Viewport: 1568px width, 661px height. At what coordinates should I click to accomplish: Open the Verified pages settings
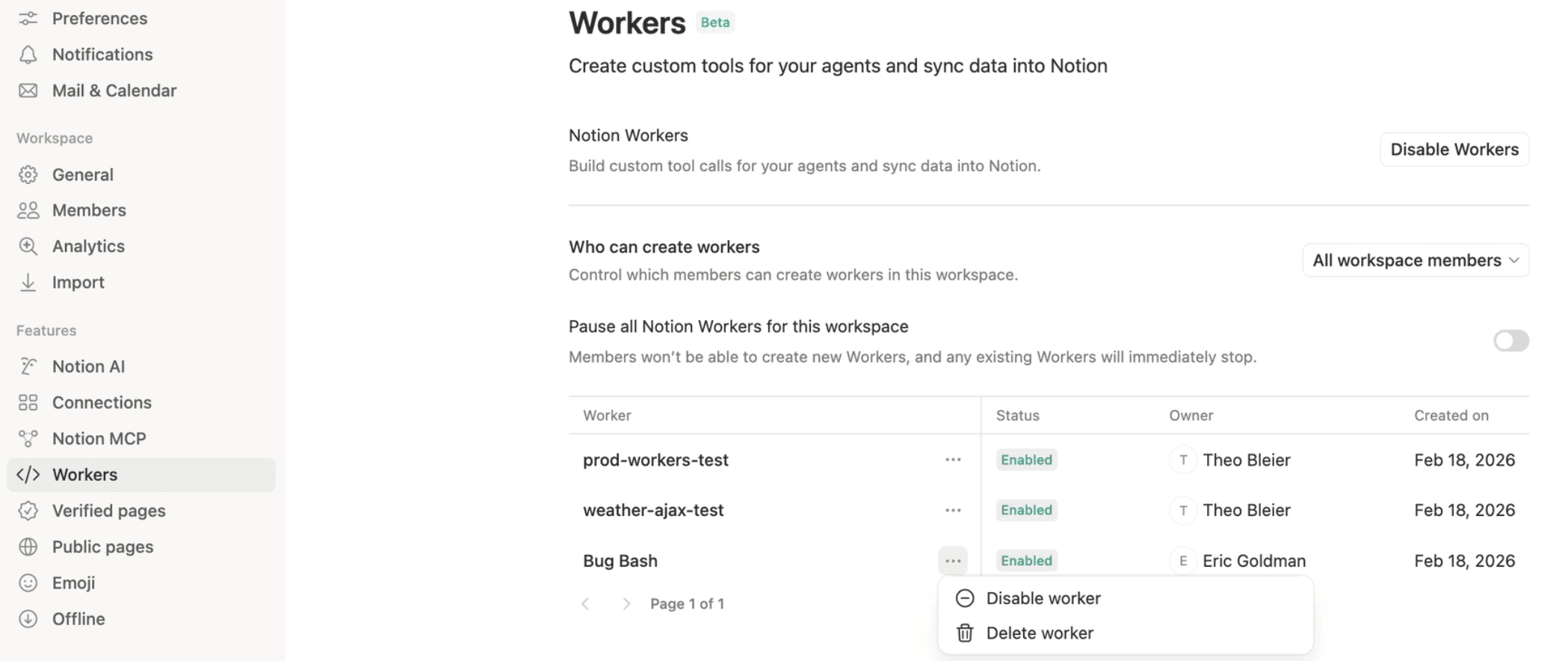(x=141, y=511)
